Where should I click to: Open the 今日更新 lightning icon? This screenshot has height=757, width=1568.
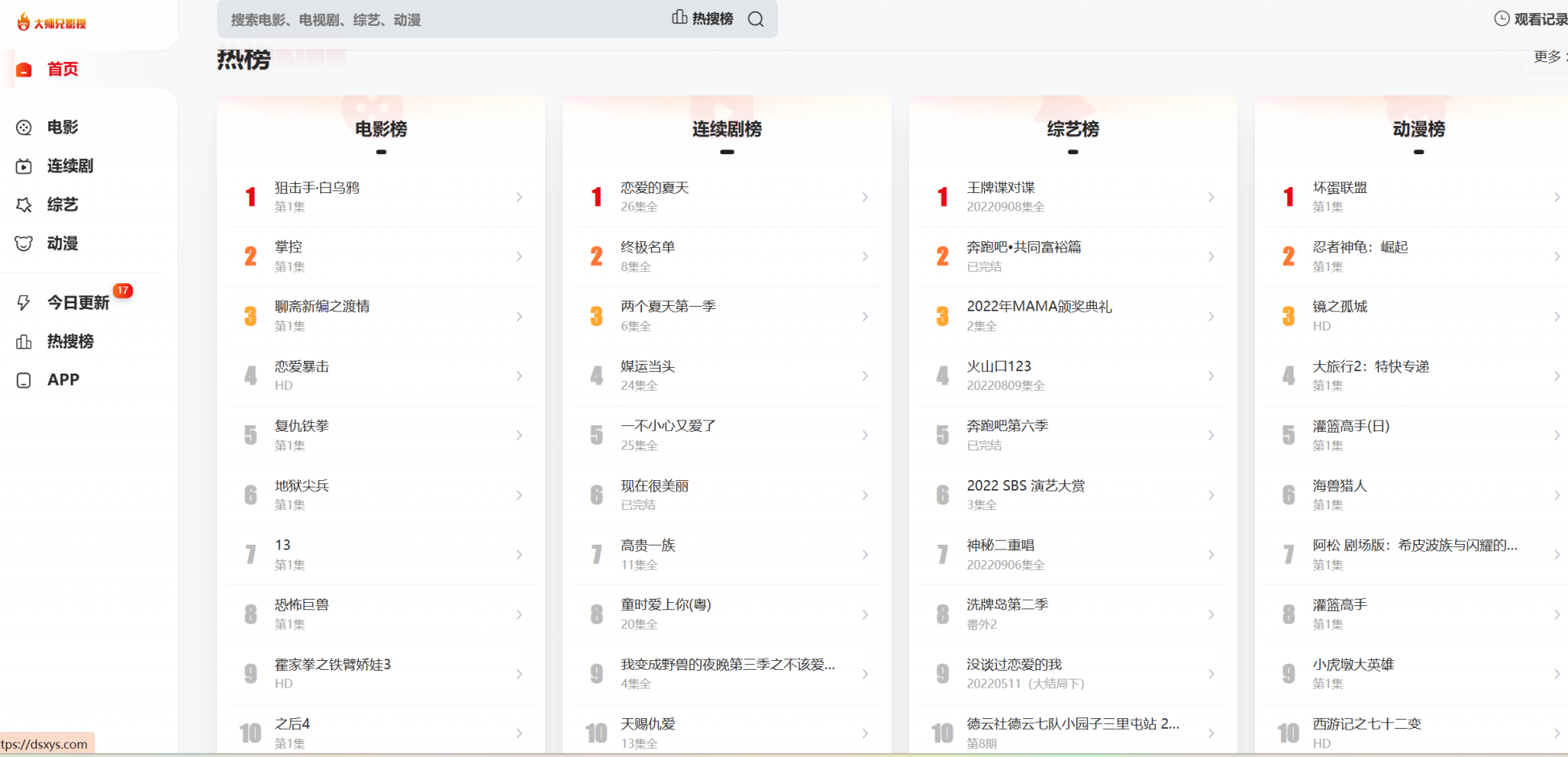[x=24, y=303]
